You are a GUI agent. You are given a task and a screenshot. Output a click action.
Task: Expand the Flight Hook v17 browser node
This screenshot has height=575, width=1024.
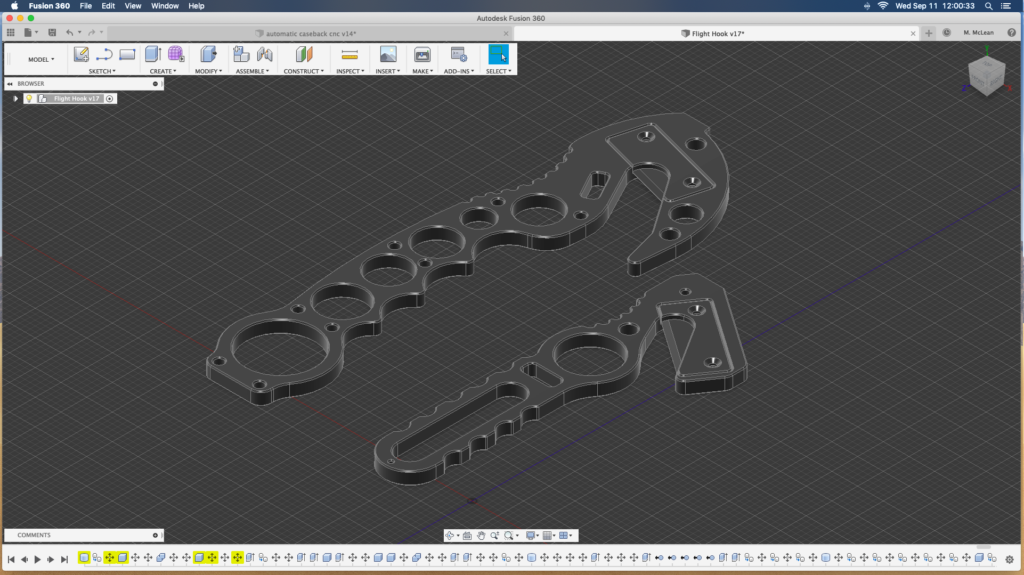(x=16, y=99)
